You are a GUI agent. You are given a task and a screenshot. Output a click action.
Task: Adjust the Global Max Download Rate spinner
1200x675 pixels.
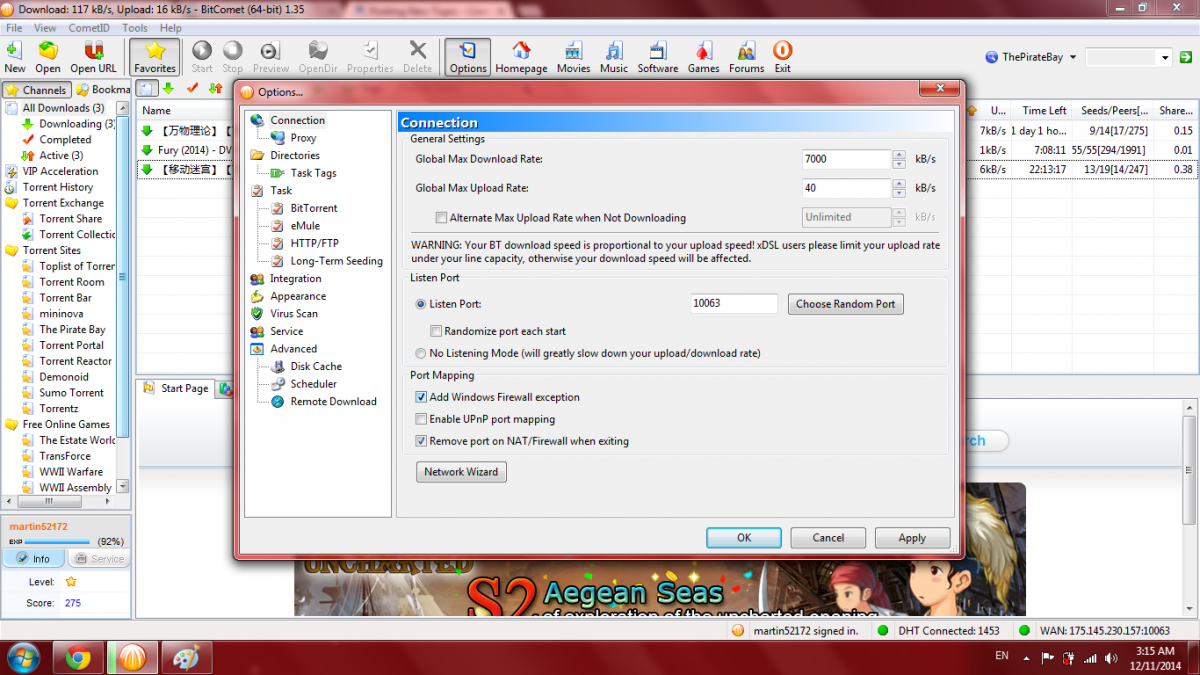pos(900,159)
